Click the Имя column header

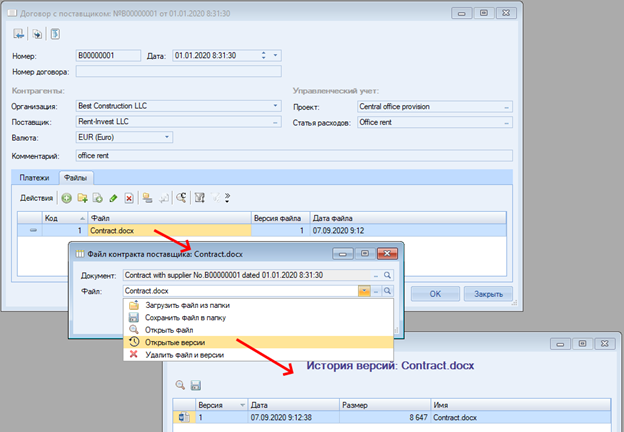[521, 405]
